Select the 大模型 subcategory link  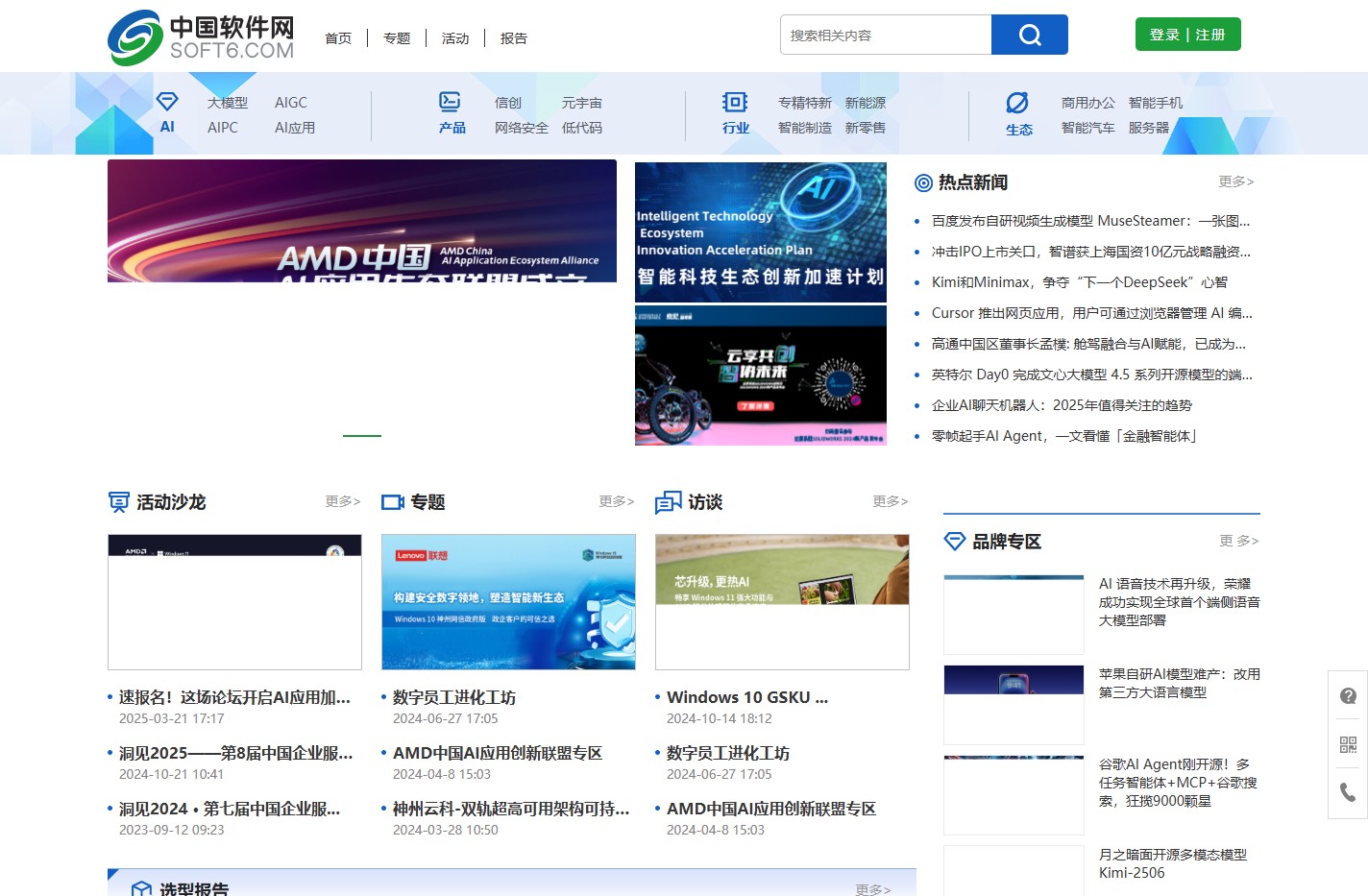tap(228, 103)
